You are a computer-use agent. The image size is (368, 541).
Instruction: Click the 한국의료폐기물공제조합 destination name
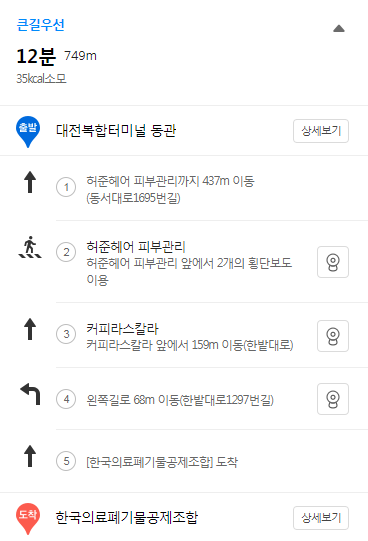(x=127, y=518)
